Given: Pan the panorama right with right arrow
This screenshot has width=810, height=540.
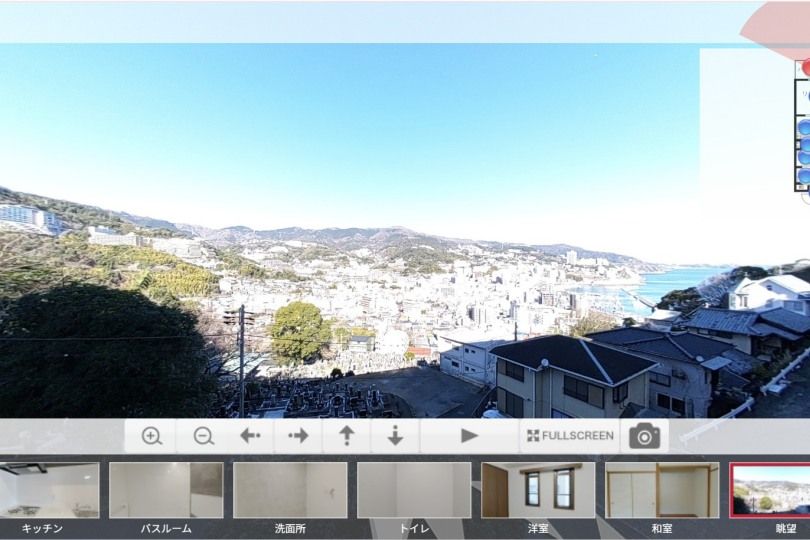Looking at the screenshot, I should tap(298, 436).
